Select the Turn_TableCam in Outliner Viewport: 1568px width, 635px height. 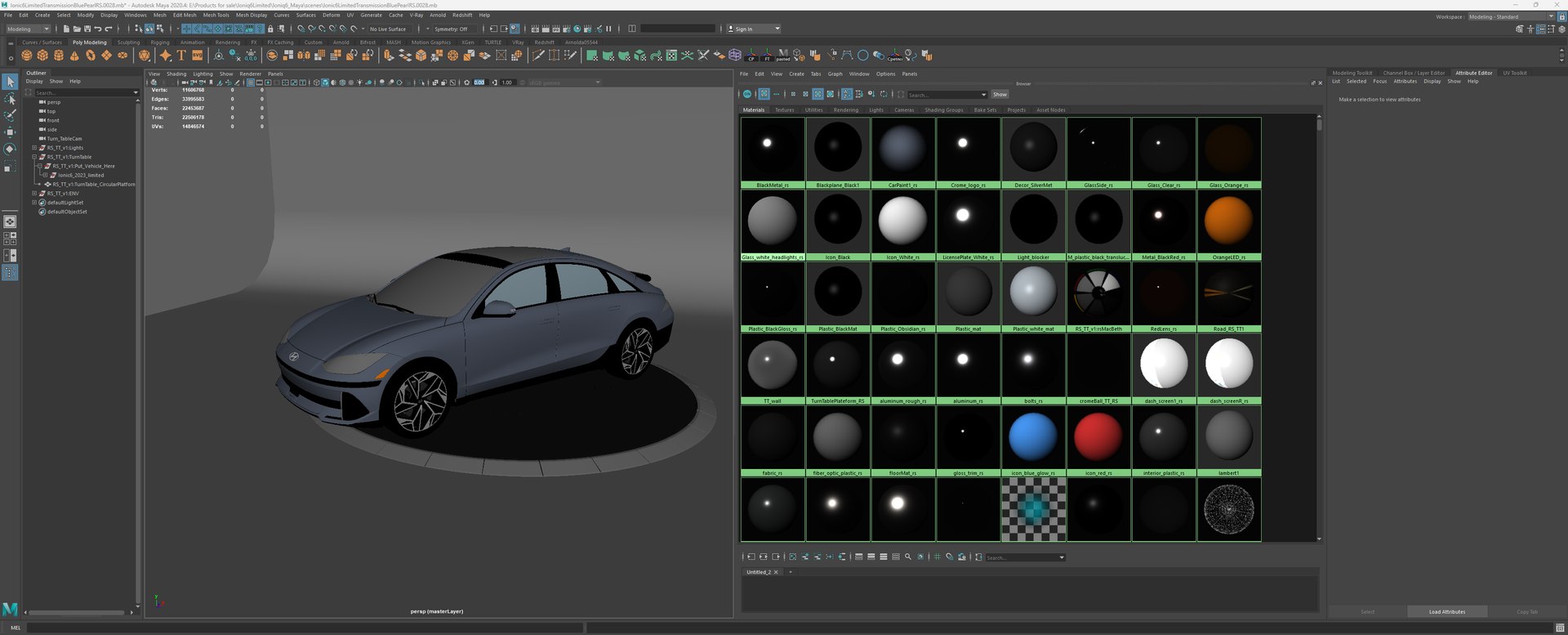[x=65, y=139]
